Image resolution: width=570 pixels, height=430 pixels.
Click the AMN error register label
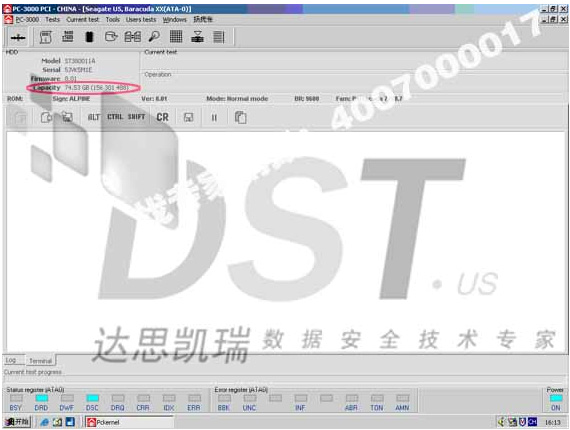click(402, 408)
